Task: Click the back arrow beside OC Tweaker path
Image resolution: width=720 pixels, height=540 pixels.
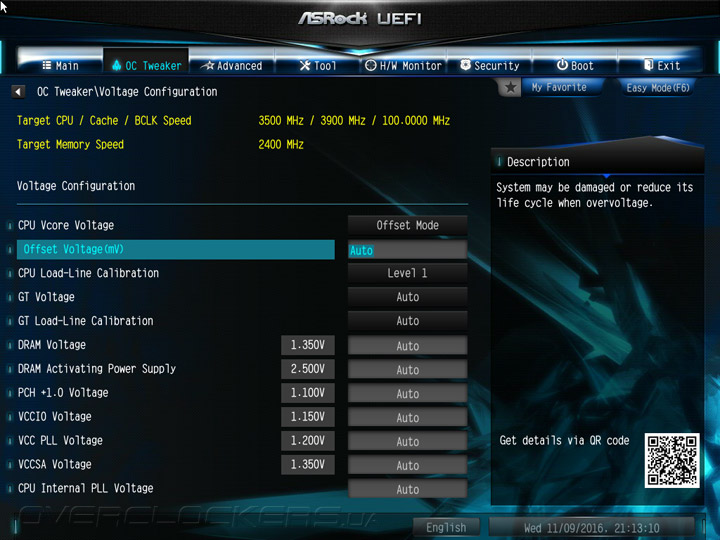Action: point(18,92)
